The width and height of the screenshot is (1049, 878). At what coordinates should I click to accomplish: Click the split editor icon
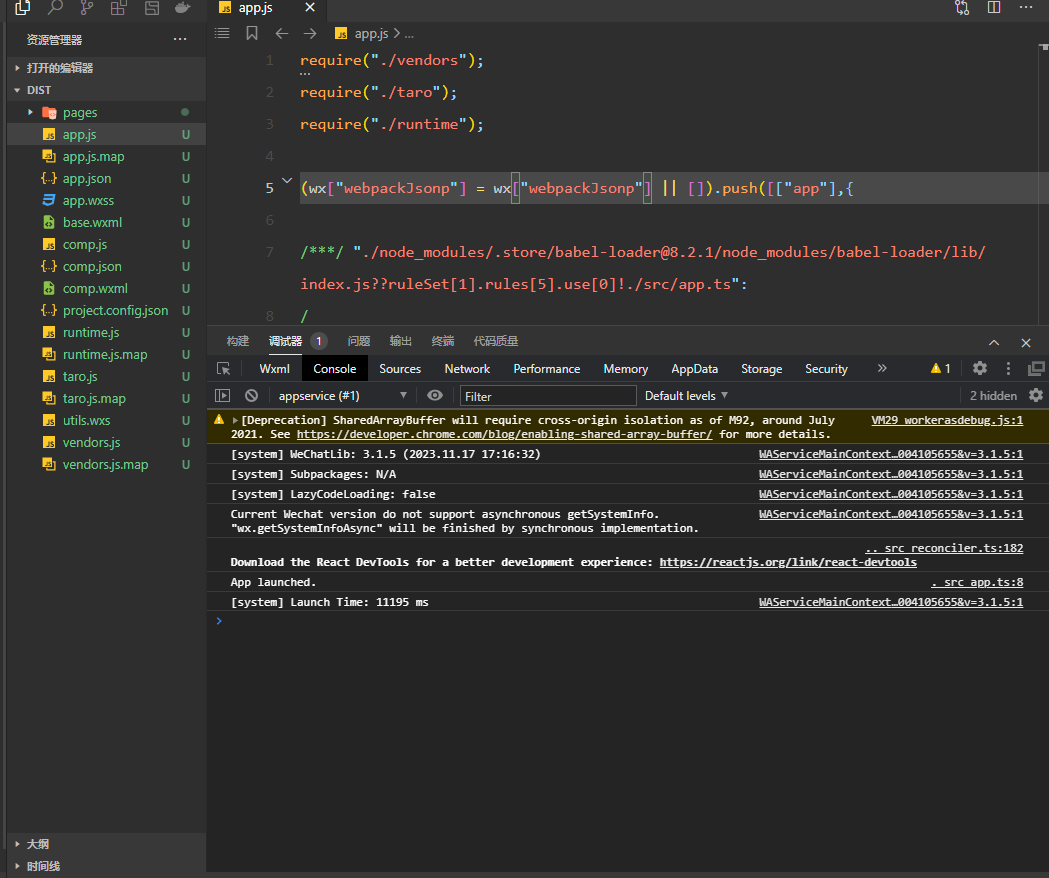pyautogui.click(x=993, y=8)
